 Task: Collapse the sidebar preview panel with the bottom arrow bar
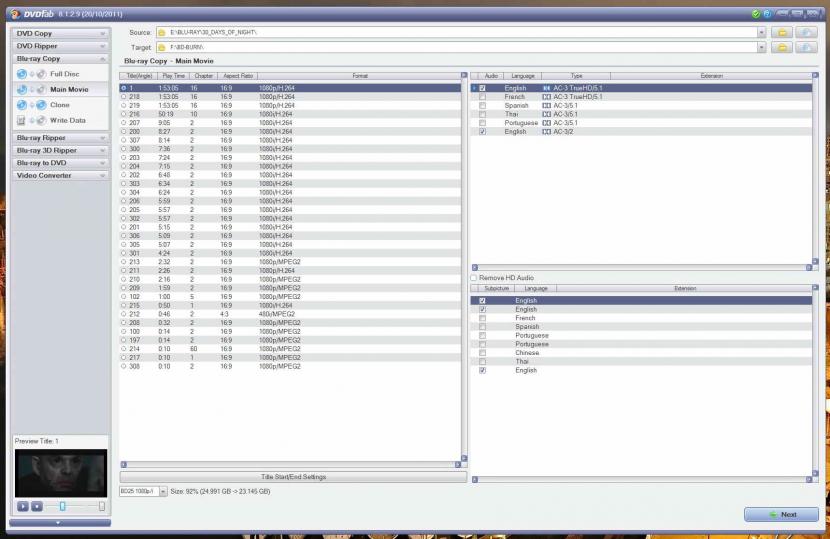tap(60, 523)
